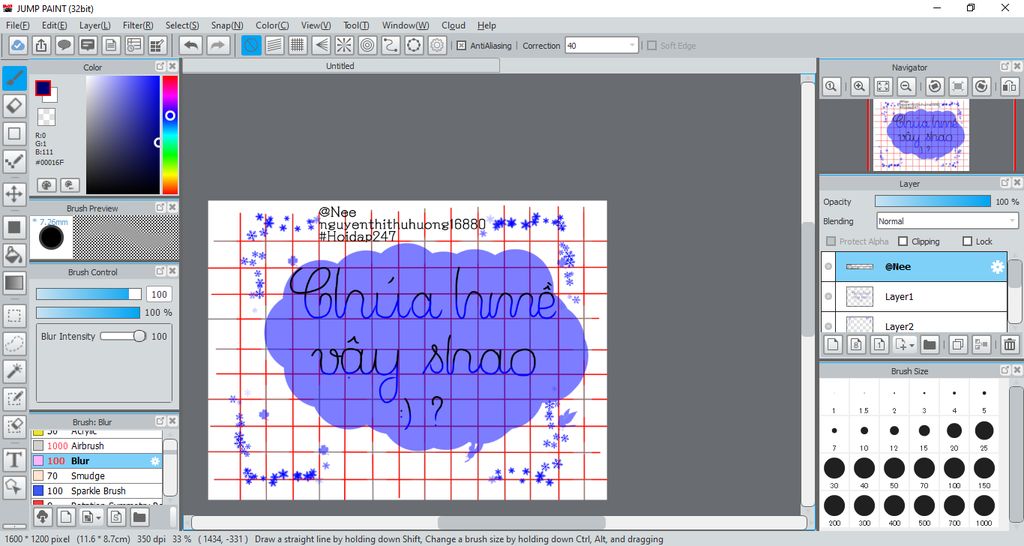Create a new layer folder

(x=929, y=344)
